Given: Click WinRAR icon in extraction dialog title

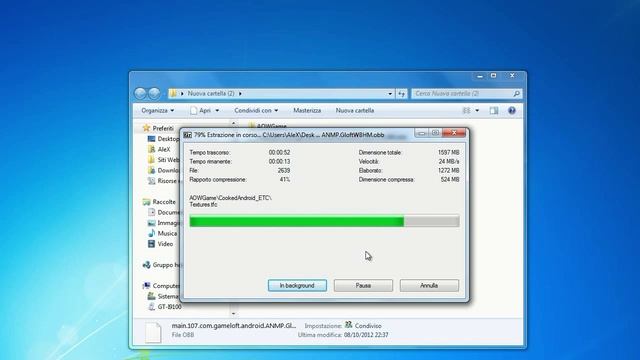Looking at the screenshot, I should pyautogui.click(x=187, y=135).
